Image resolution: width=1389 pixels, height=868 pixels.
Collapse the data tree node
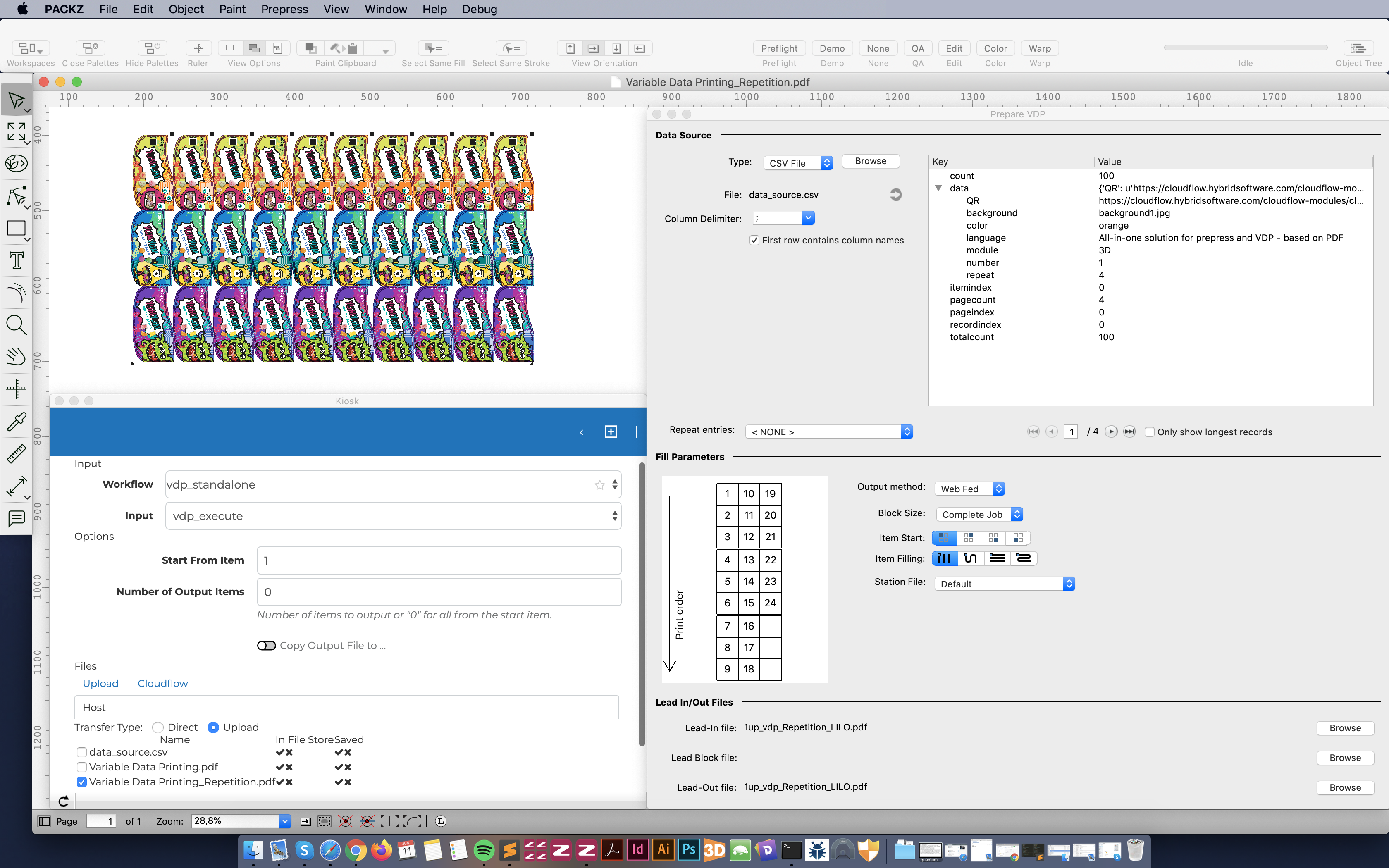(938, 188)
